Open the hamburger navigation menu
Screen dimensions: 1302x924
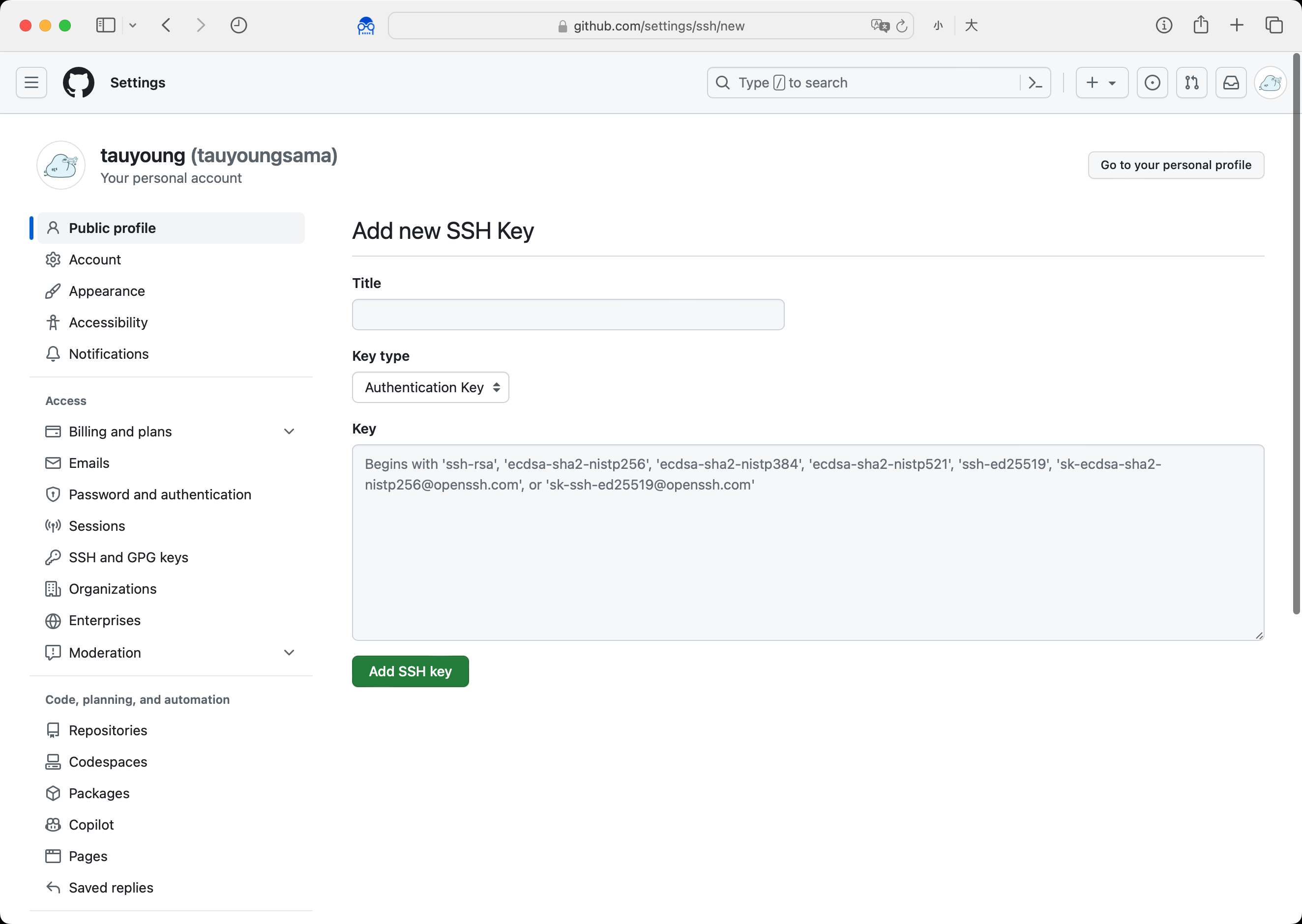(x=30, y=83)
